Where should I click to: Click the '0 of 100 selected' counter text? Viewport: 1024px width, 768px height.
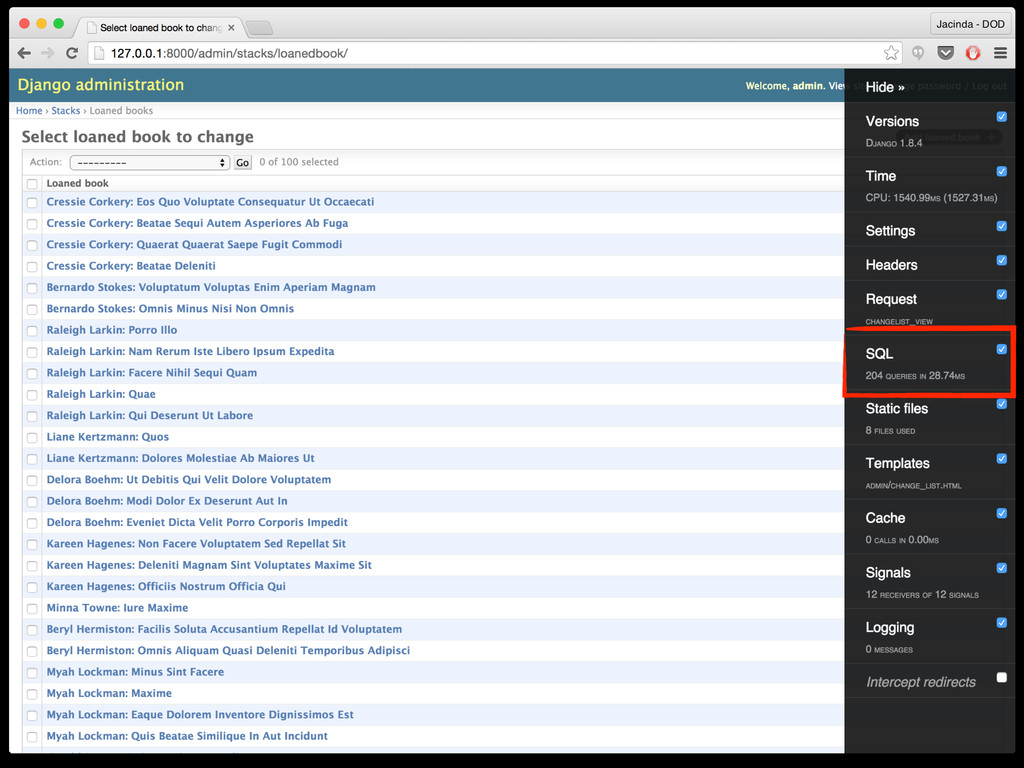pyautogui.click(x=298, y=162)
